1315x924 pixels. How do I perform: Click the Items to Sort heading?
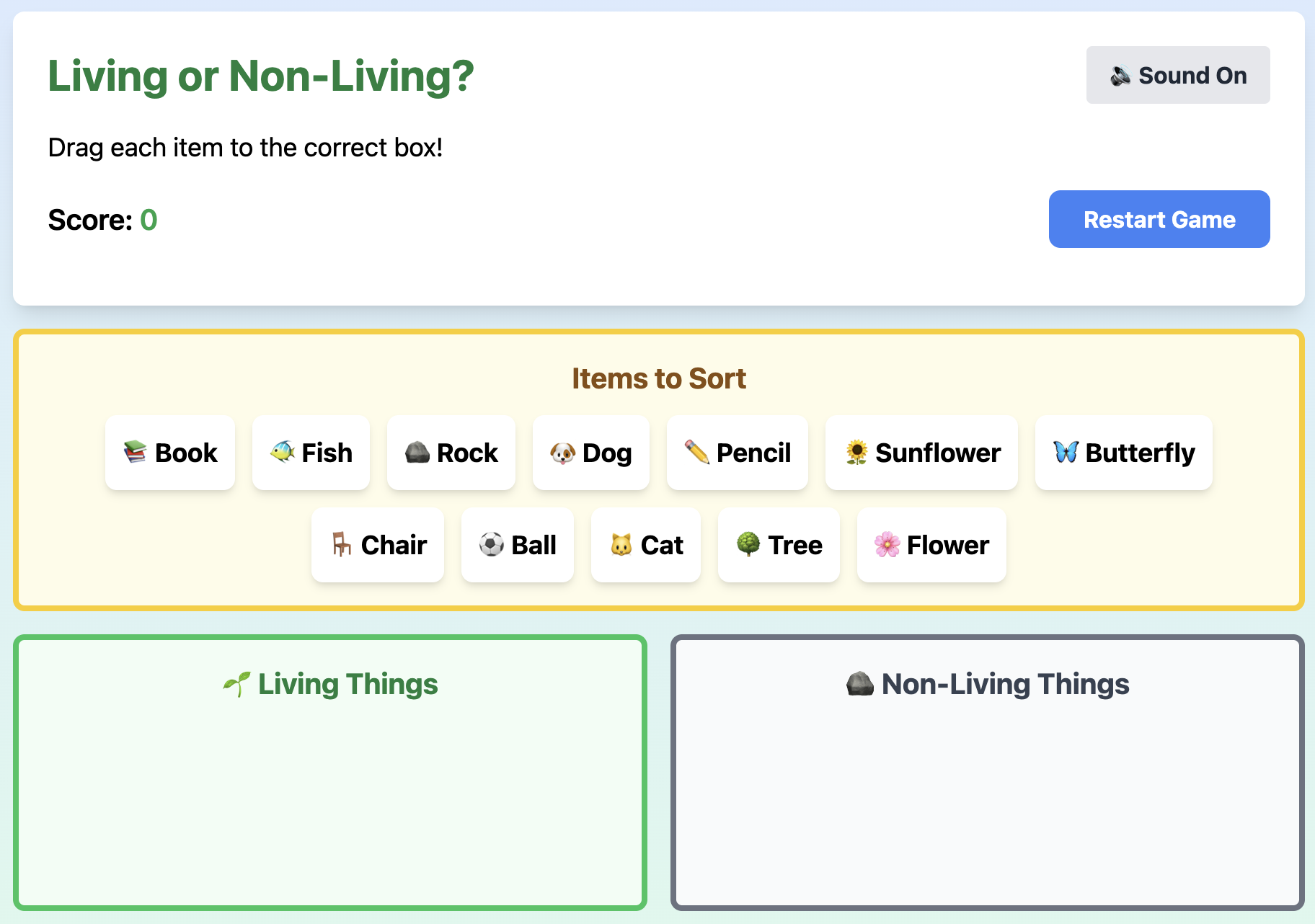tap(658, 378)
